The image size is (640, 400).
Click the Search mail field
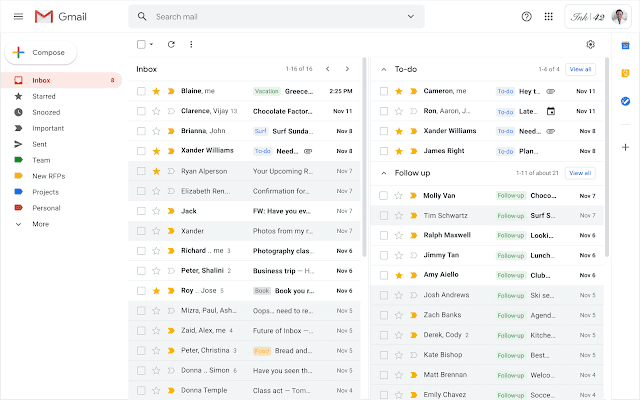pos(280,17)
